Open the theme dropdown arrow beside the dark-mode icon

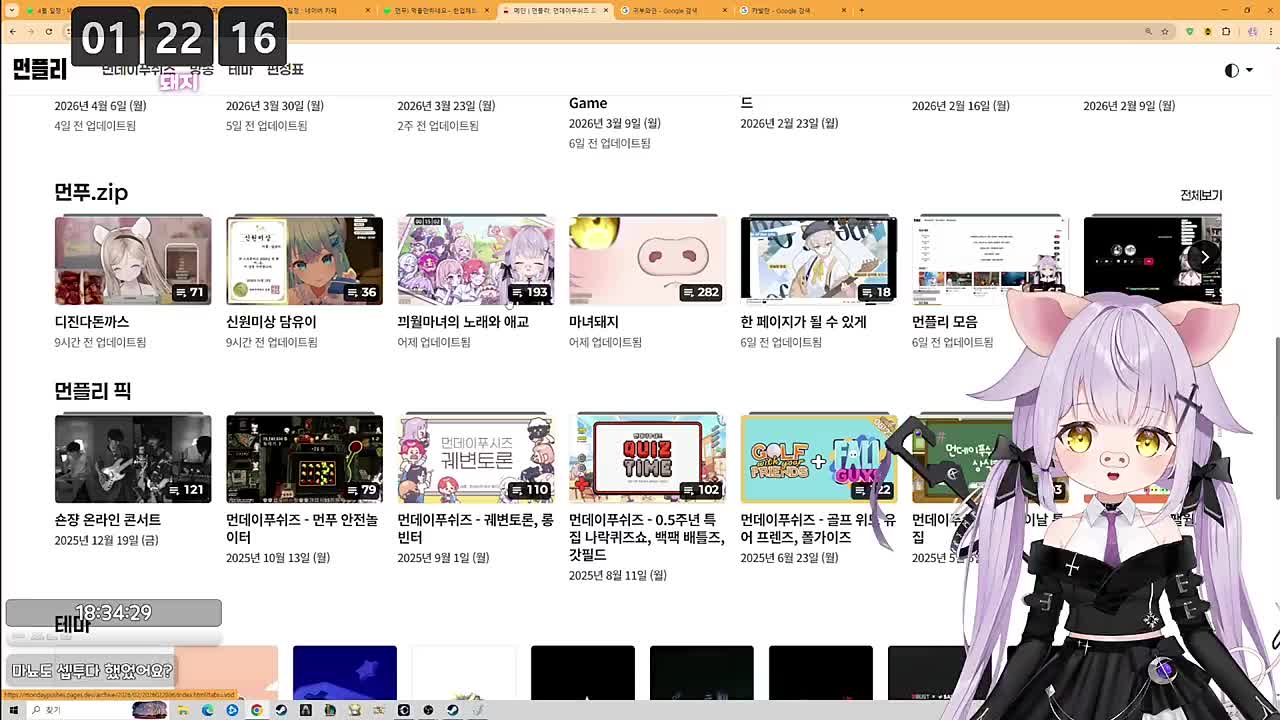(1249, 70)
